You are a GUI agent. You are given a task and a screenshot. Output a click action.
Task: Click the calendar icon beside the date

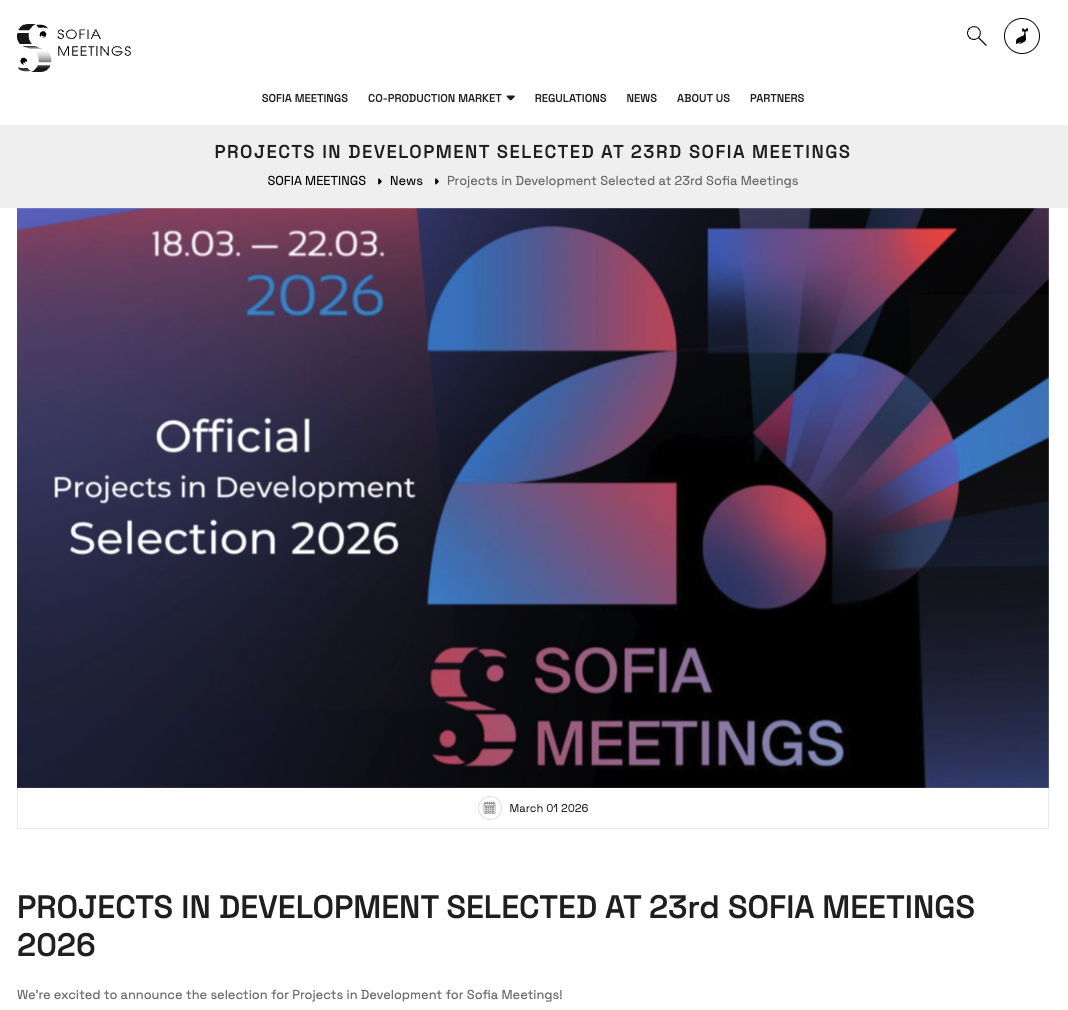click(x=489, y=808)
